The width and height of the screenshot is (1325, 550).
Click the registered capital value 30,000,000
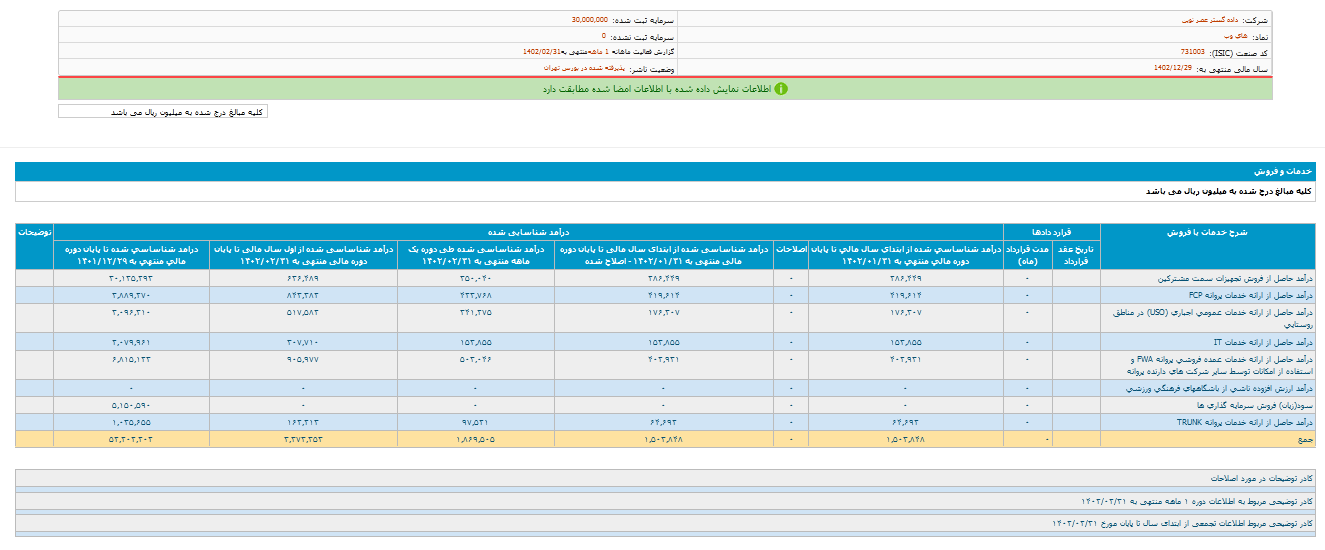[x=589, y=20]
